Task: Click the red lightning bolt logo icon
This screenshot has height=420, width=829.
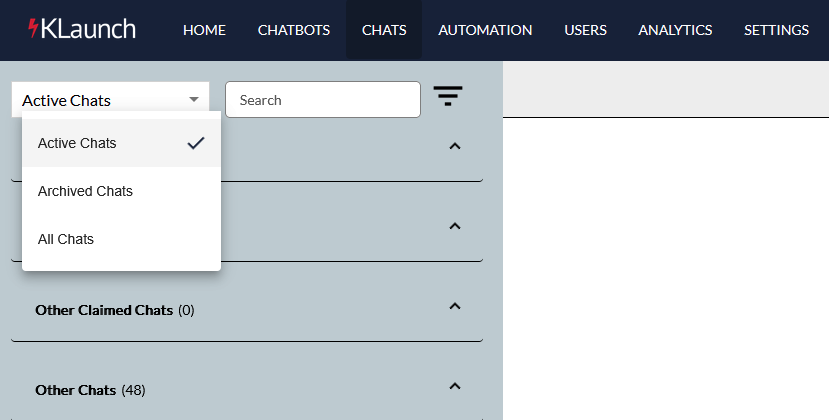Action: 33,29
